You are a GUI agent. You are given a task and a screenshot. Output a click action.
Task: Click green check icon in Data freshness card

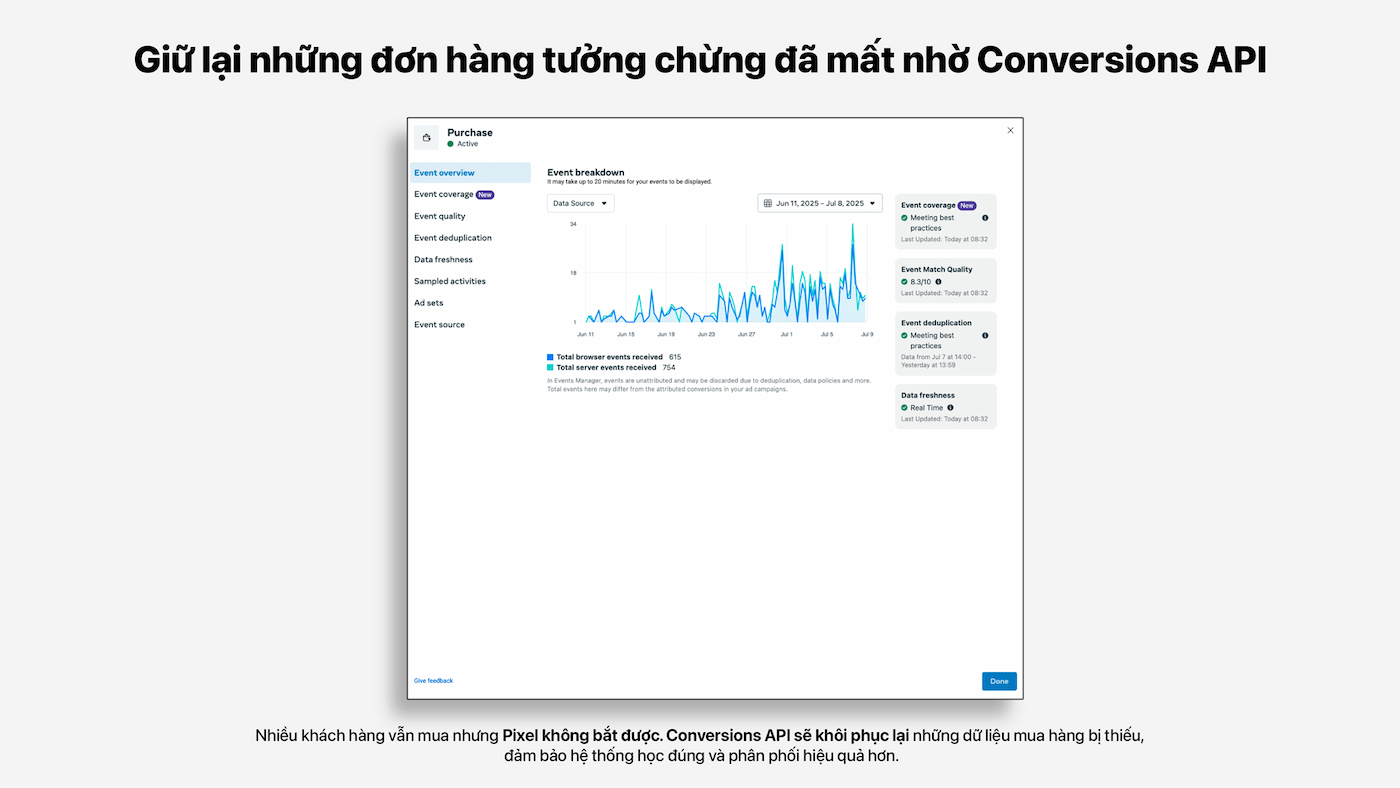tap(904, 408)
